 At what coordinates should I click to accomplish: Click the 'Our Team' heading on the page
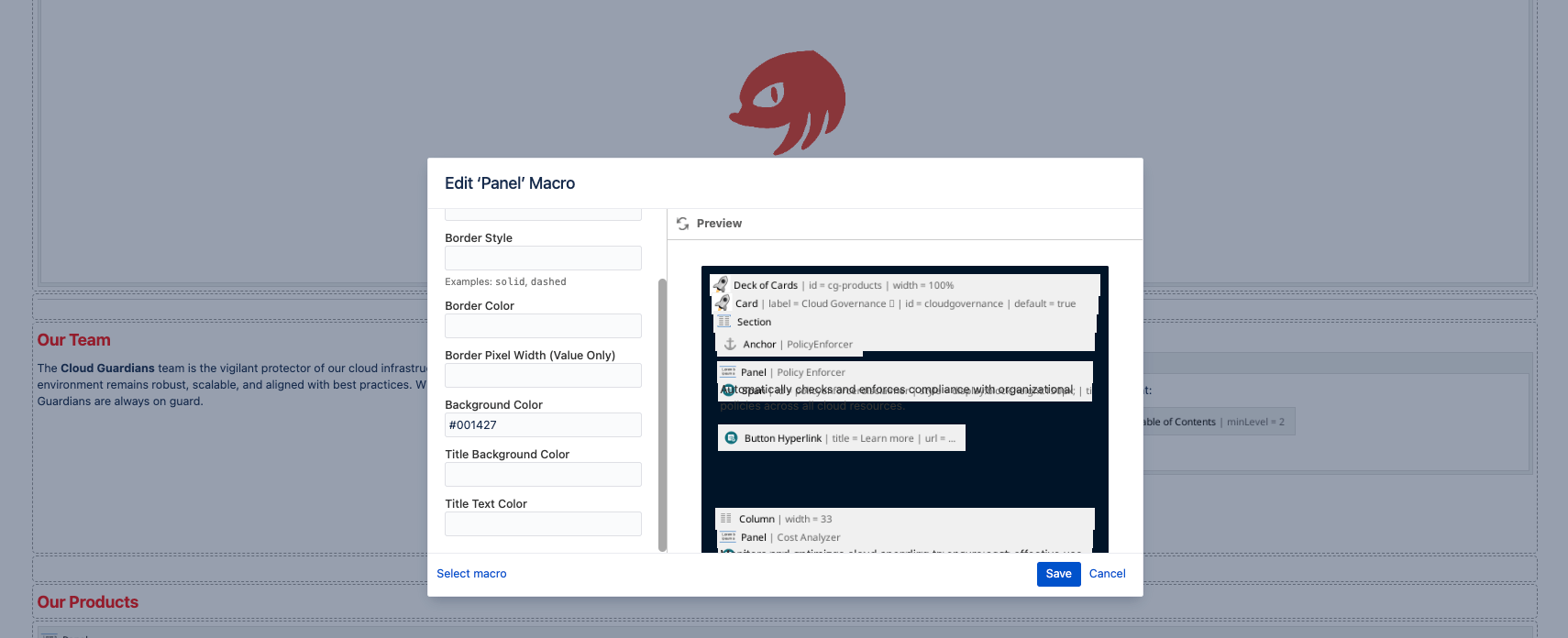point(73,340)
